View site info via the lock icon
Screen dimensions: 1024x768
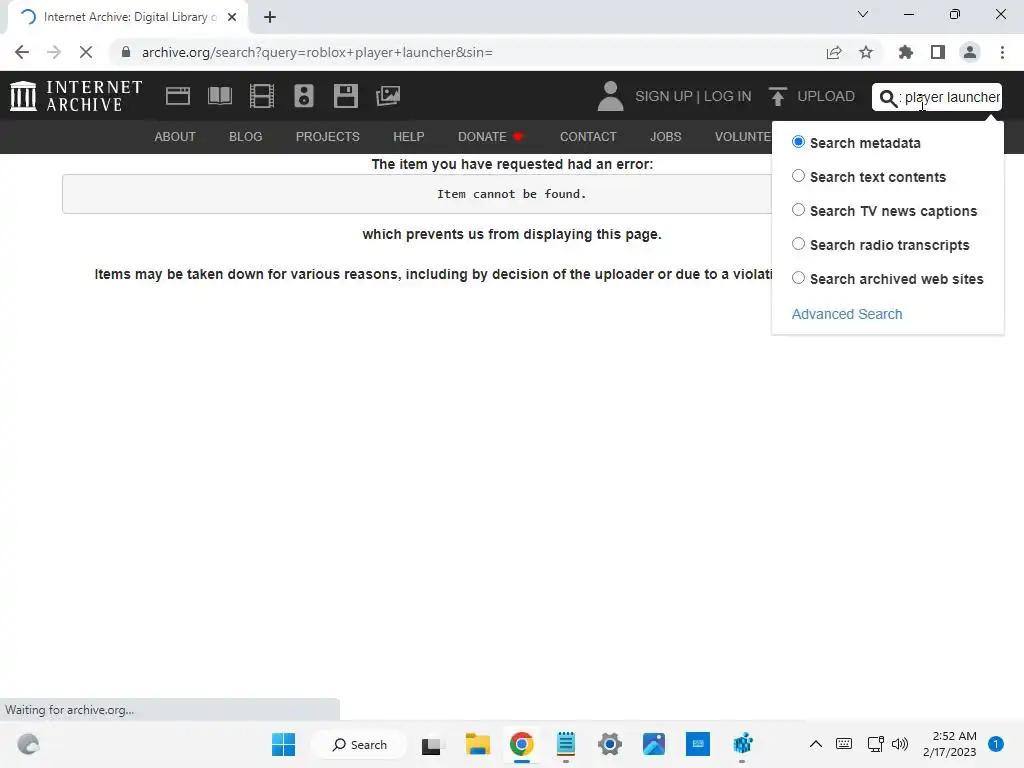pos(126,52)
